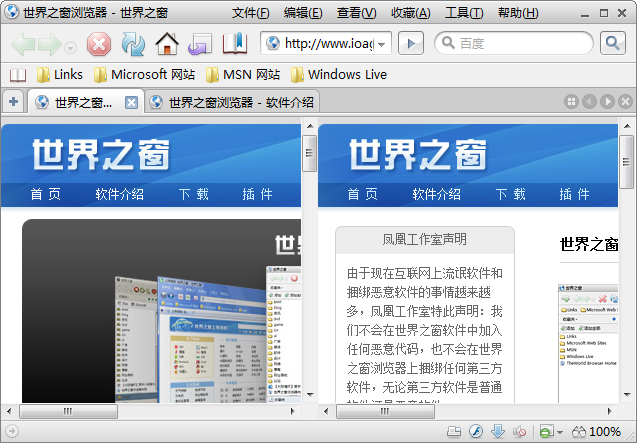Click left pane scroll down arrow
The width and height of the screenshot is (637, 443).
310,394
